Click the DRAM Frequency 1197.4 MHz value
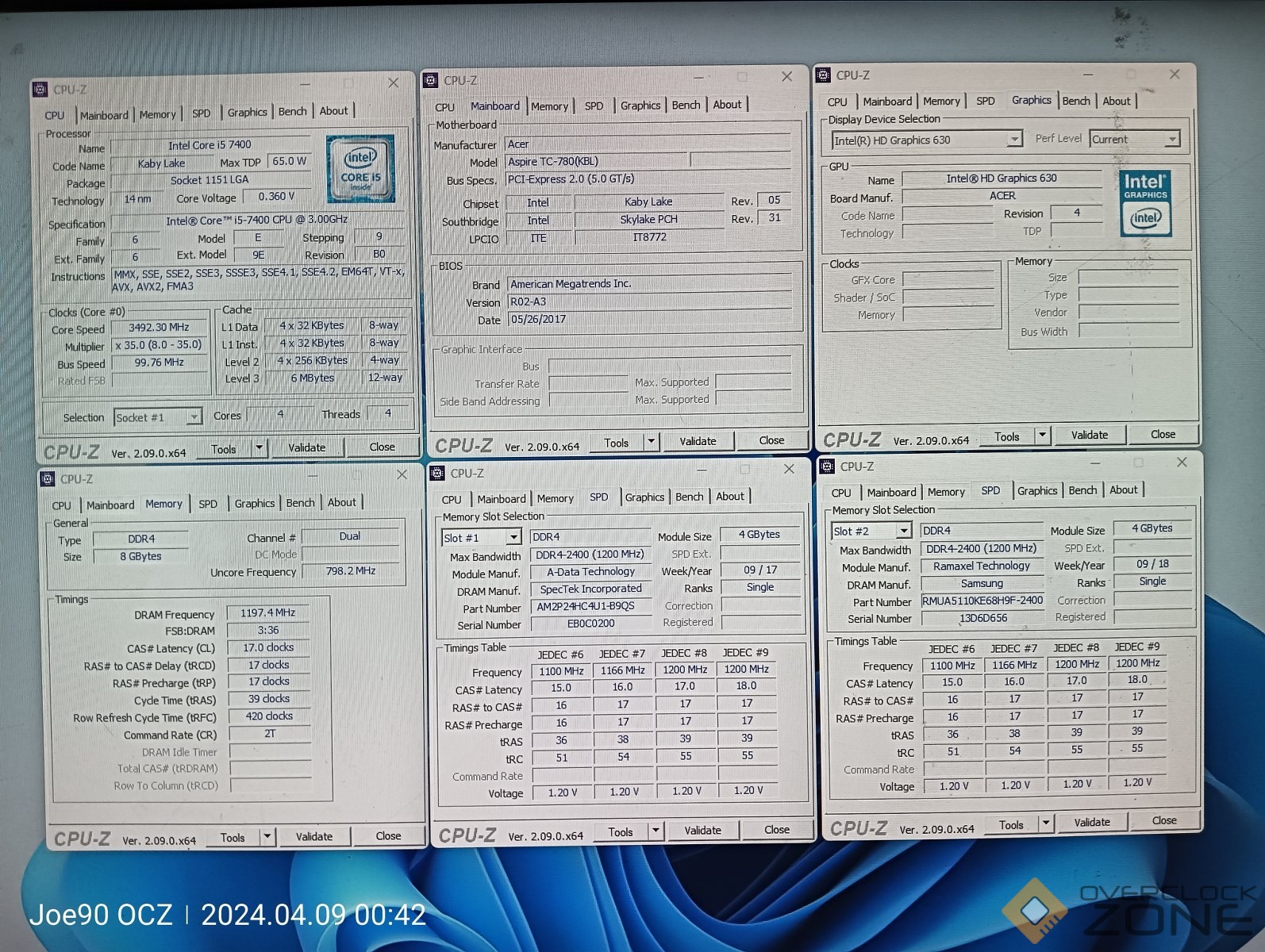Screen dimensions: 1265x952 (268, 612)
